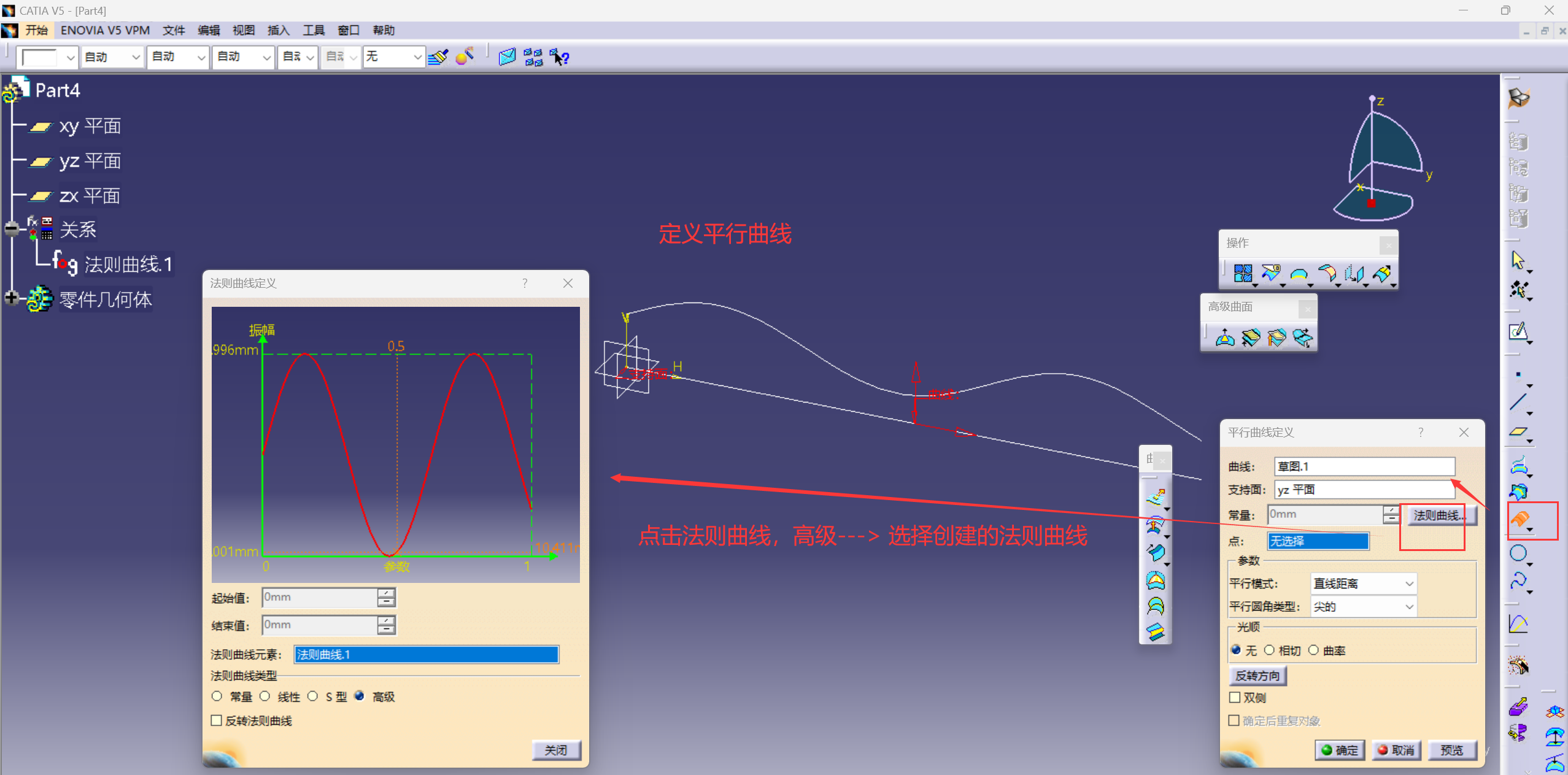This screenshot has width=1568, height=775.
Task: Click first icon in 高级曲面 toolbar
Action: [x=1225, y=337]
